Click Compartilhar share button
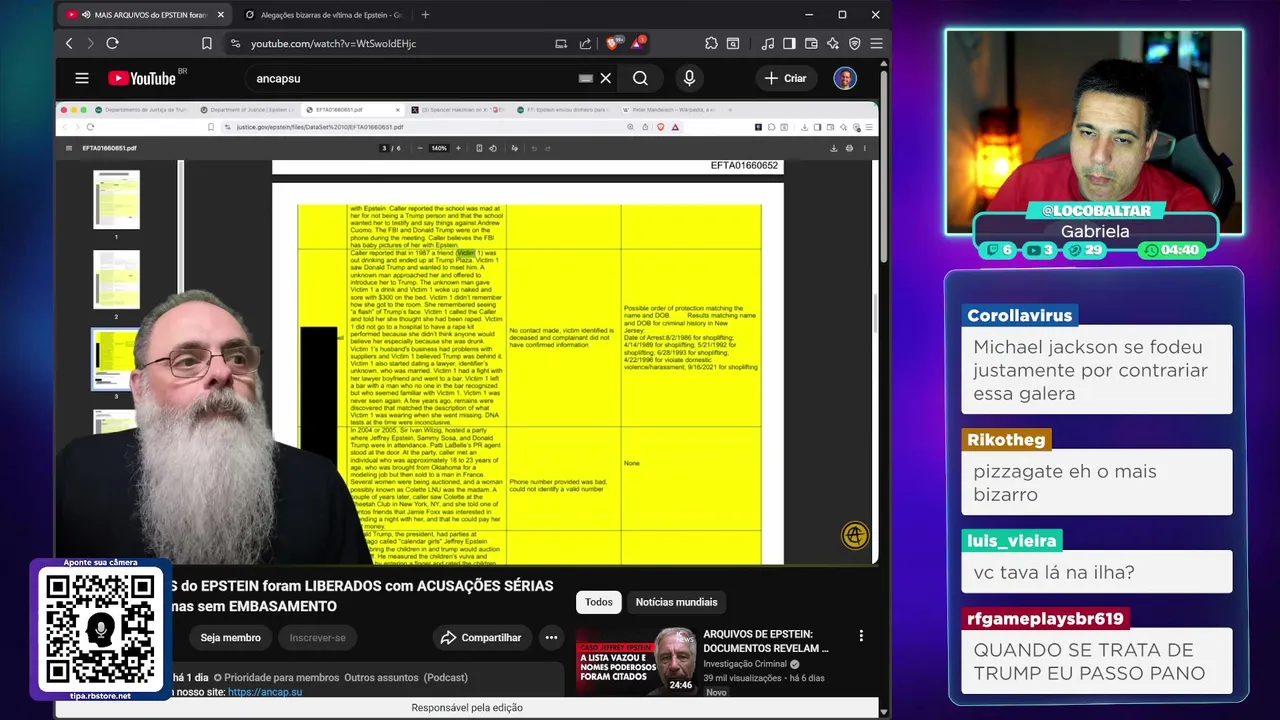Screen dimensions: 1280x720 coord(481,638)
